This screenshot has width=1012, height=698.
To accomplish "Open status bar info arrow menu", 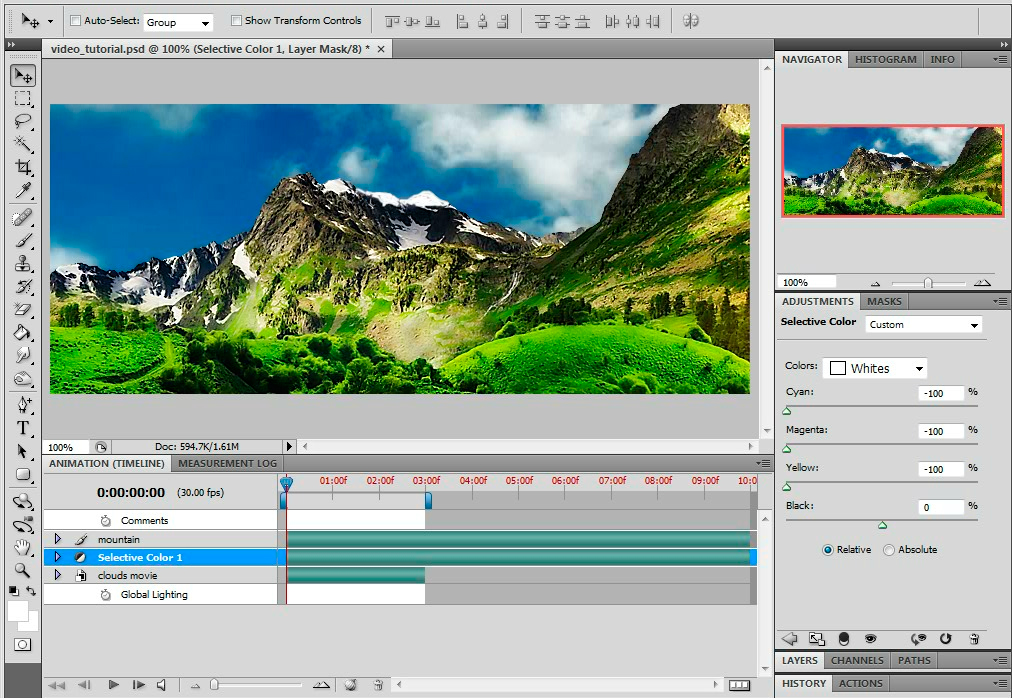I will tap(289, 446).
